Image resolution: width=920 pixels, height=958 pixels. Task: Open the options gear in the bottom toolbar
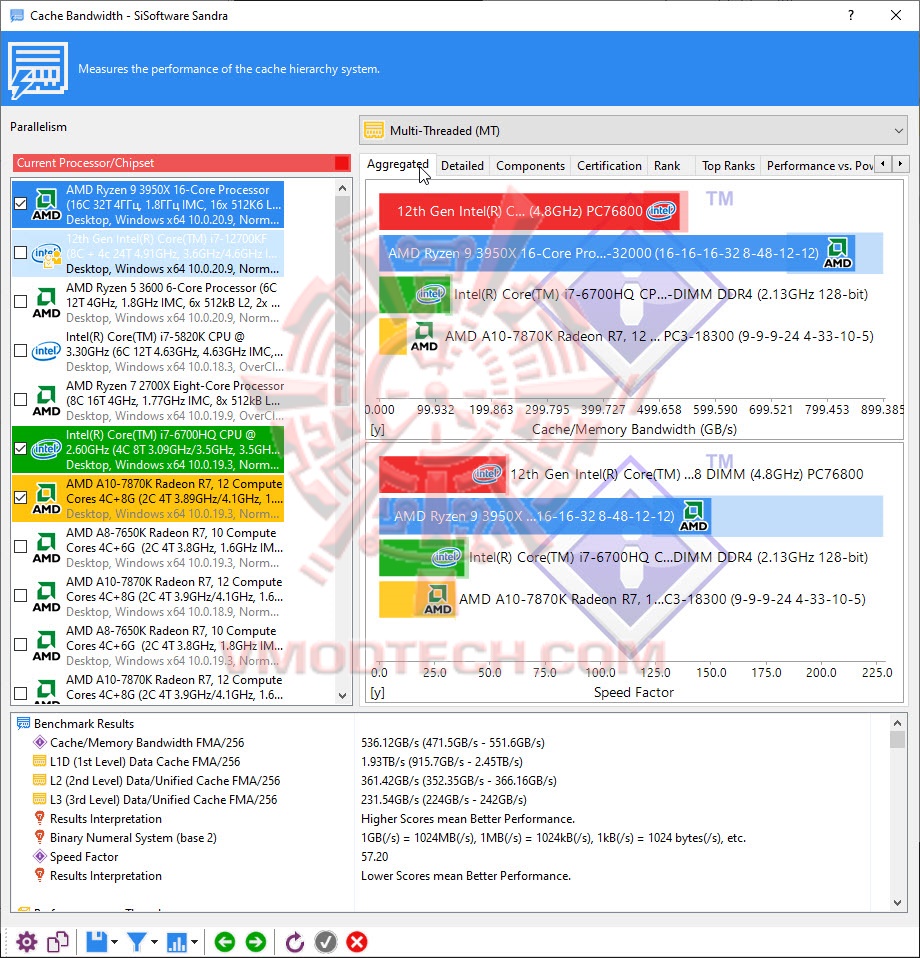(x=27, y=942)
